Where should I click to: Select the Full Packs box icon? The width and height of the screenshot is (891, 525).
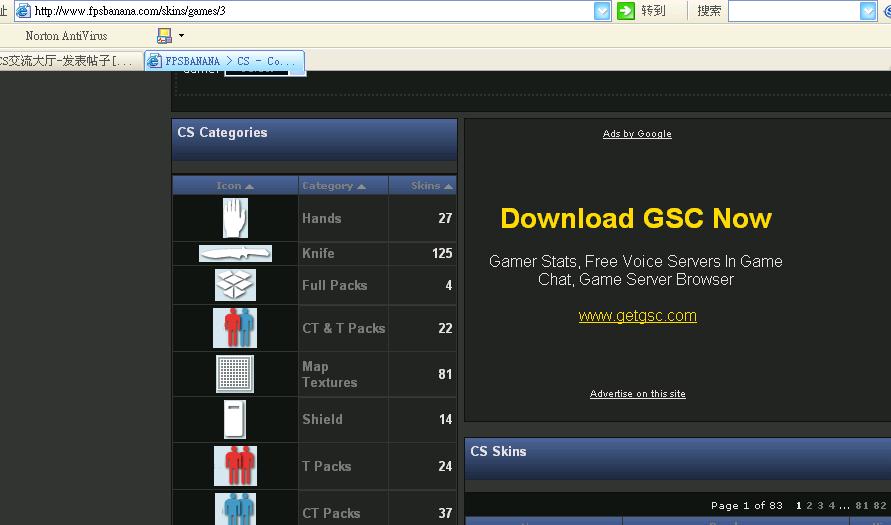pos(235,285)
